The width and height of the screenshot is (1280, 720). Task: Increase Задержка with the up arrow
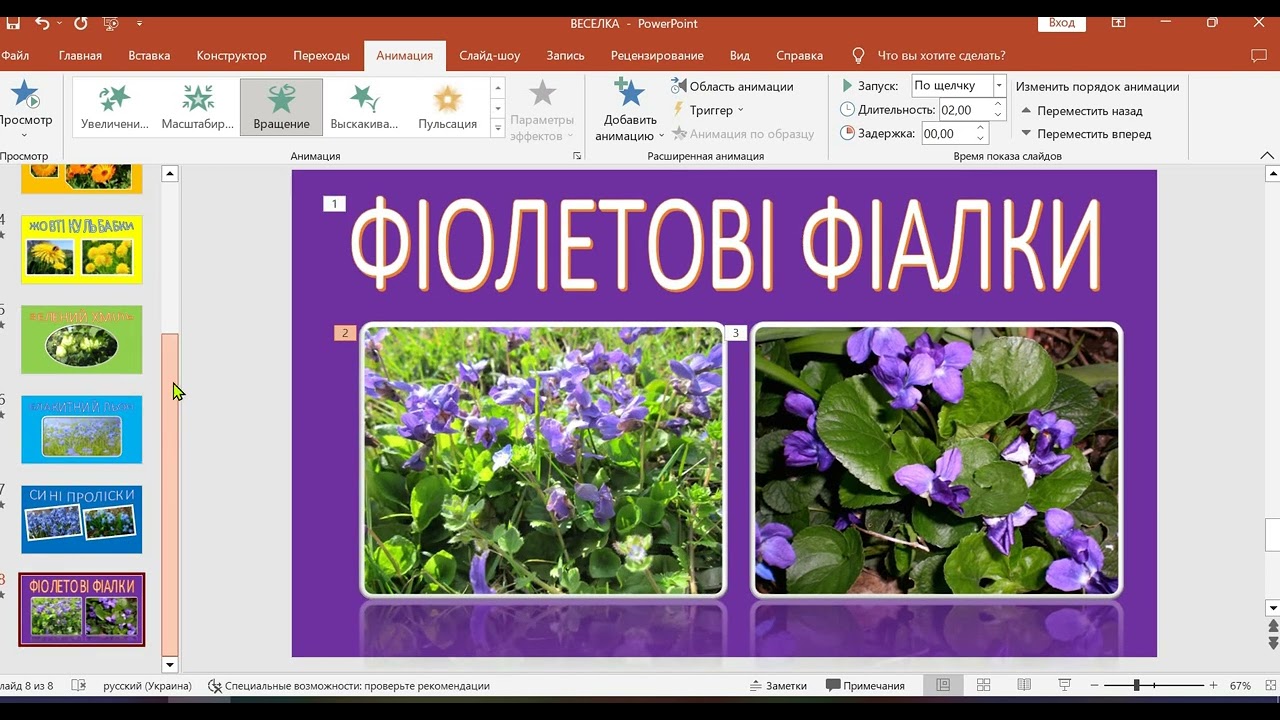pos(980,128)
